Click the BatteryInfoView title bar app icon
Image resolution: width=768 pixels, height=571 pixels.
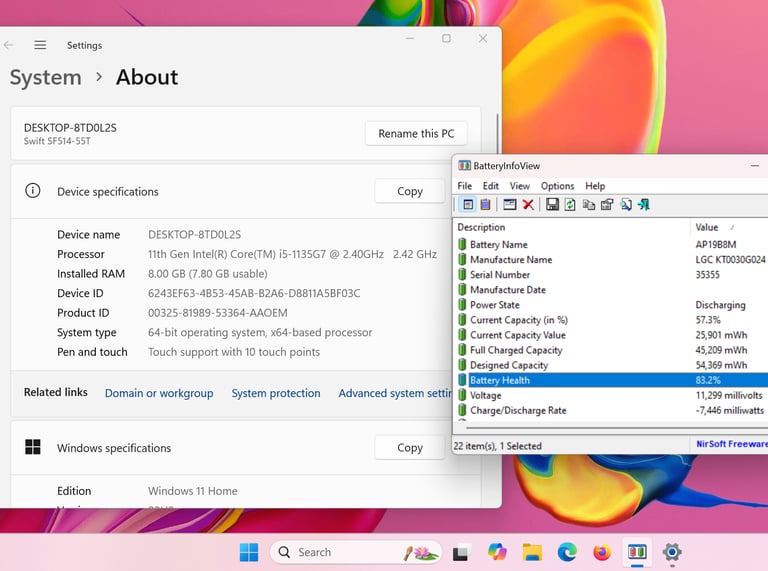point(464,166)
